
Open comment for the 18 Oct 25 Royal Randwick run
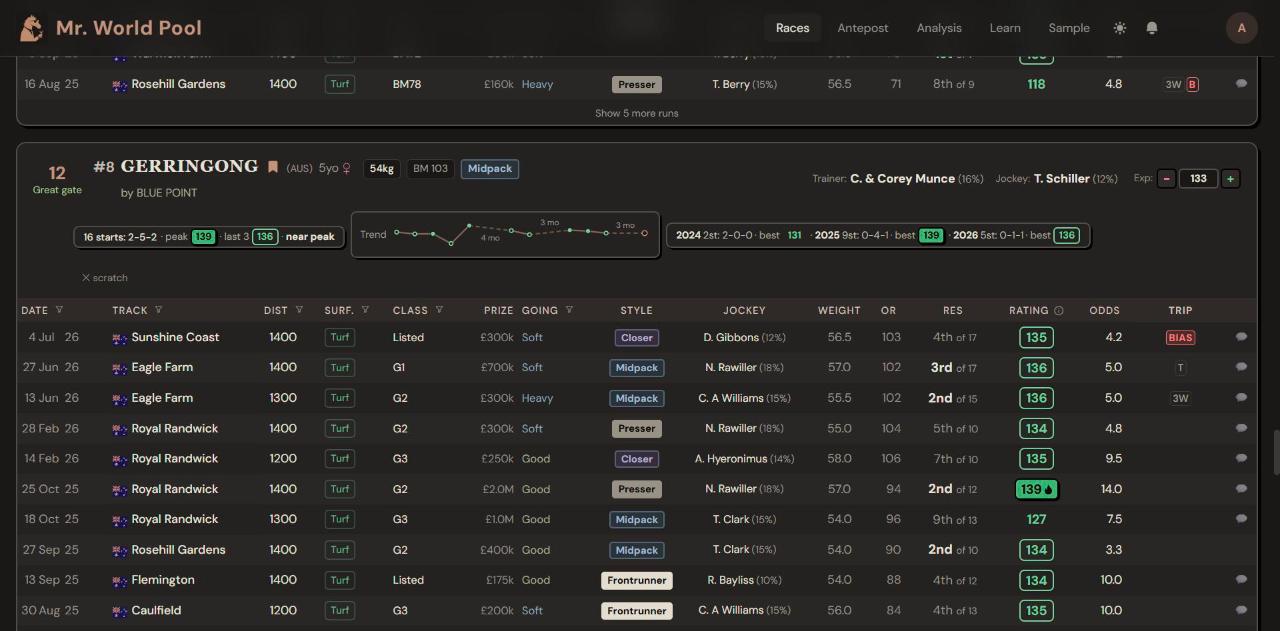(x=1241, y=519)
